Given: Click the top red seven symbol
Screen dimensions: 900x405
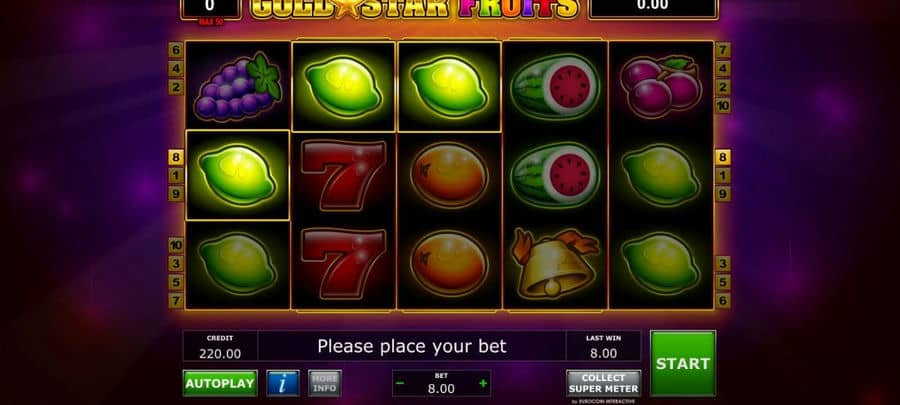Looking at the screenshot, I should tap(343, 175).
